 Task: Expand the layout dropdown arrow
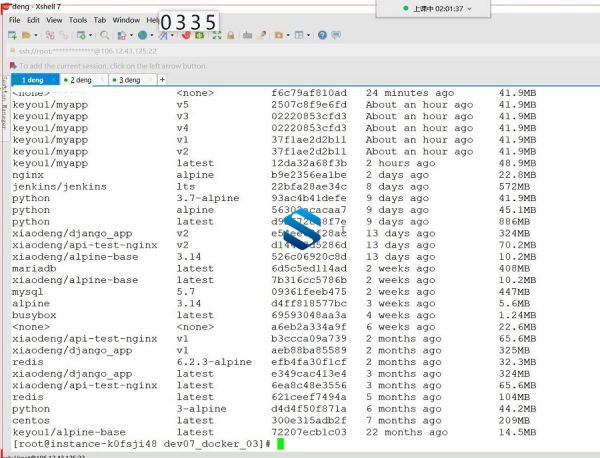pos(308,35)
